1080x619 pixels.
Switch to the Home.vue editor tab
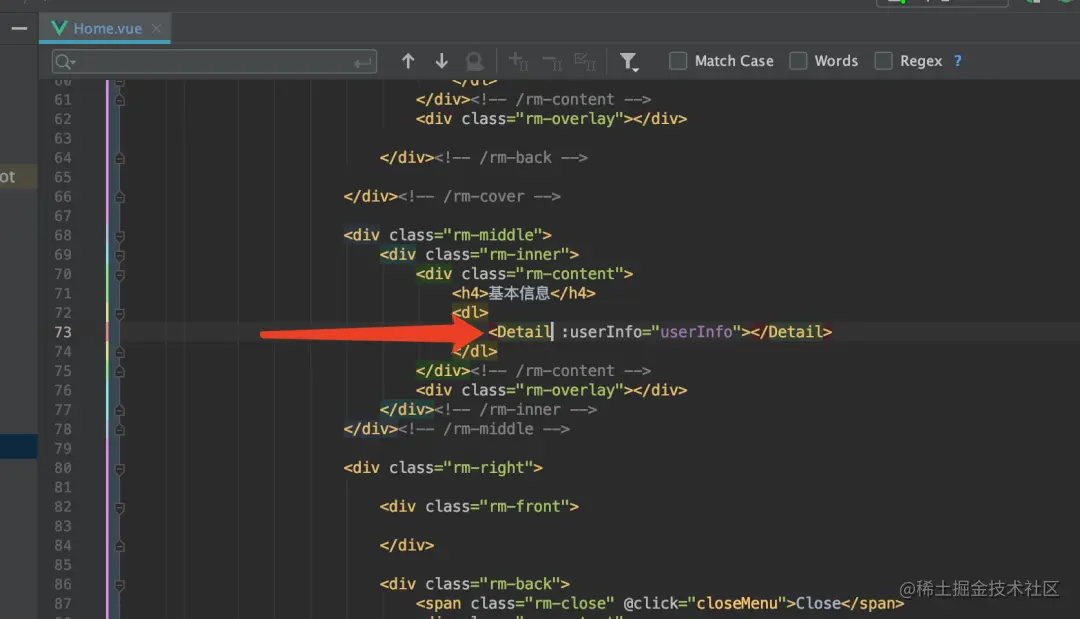(107, 28)
